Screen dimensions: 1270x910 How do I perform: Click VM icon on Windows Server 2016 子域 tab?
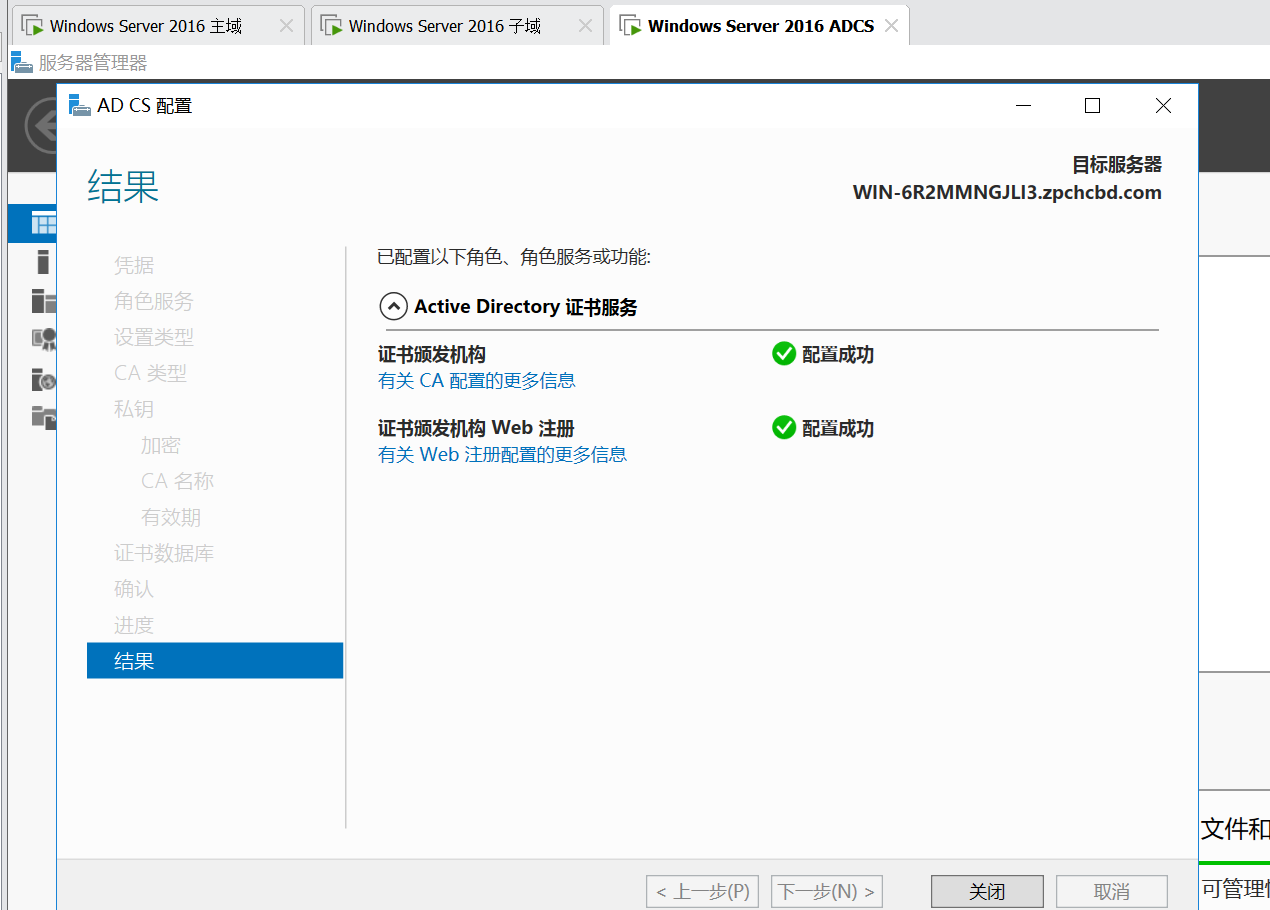click(332, 25)
